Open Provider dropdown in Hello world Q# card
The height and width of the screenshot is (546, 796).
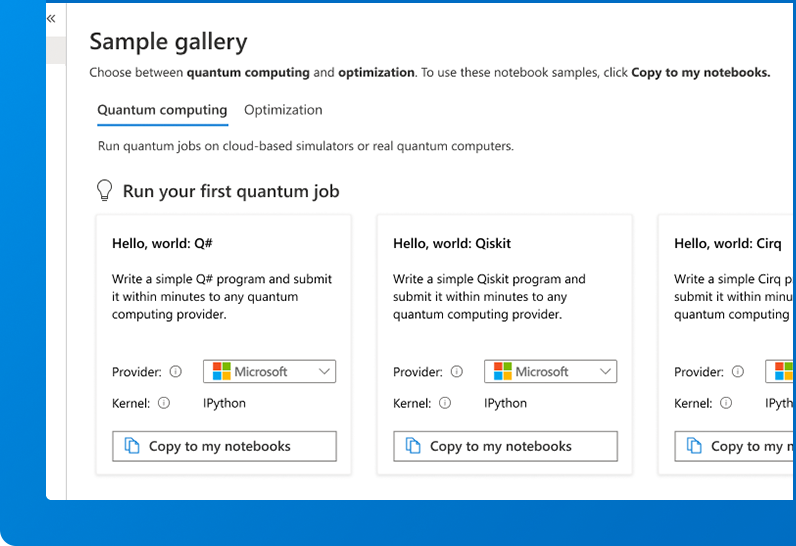pos(270,371)
